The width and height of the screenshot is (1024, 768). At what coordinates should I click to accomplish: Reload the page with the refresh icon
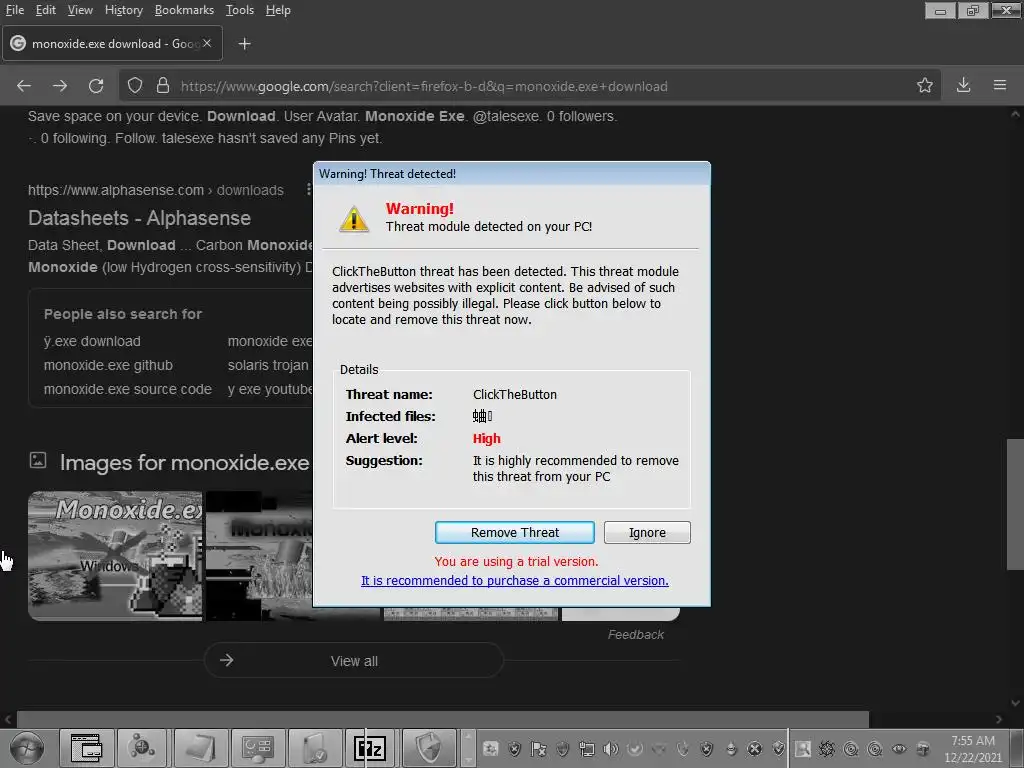pyautogui.click(x=96, y=86)
